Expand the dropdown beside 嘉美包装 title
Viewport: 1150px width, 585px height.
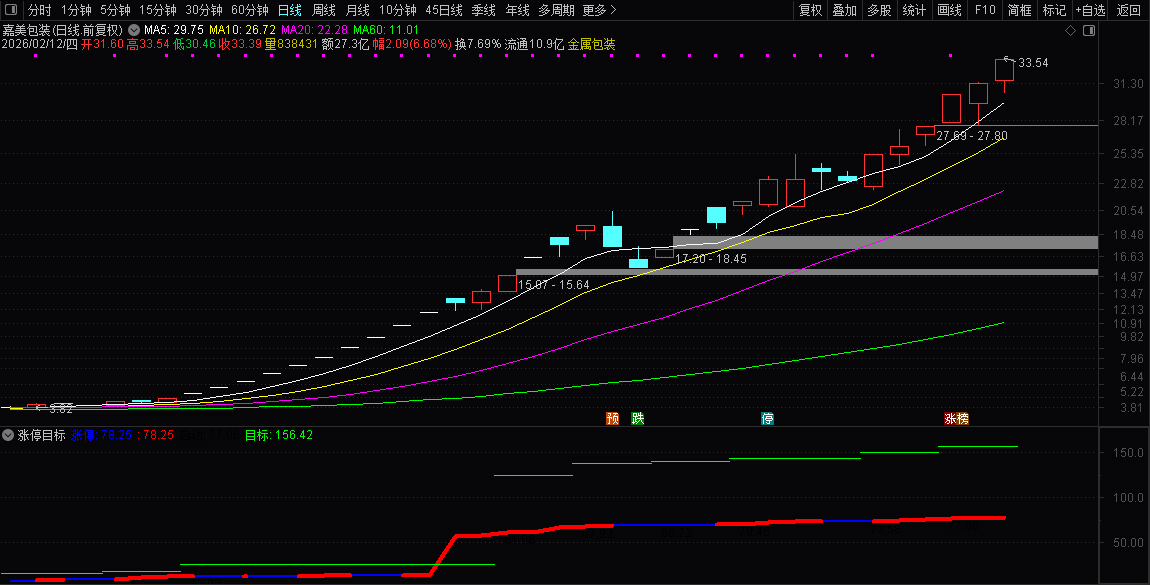(x=134, y=31)
